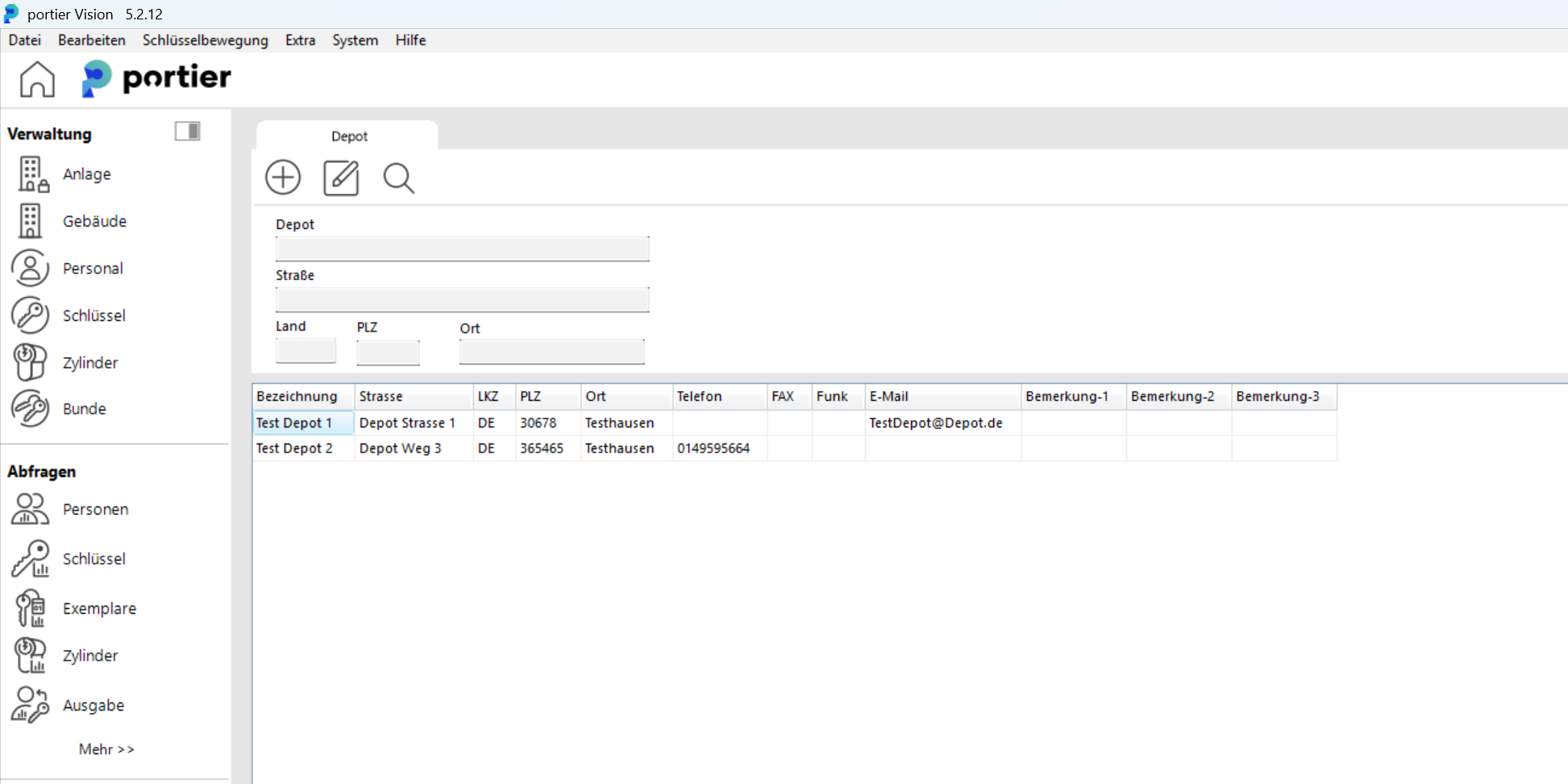The height and width of the screenshot is (784, 1568).
Task: Open Anlage management icon
Action: coord(33,174)
